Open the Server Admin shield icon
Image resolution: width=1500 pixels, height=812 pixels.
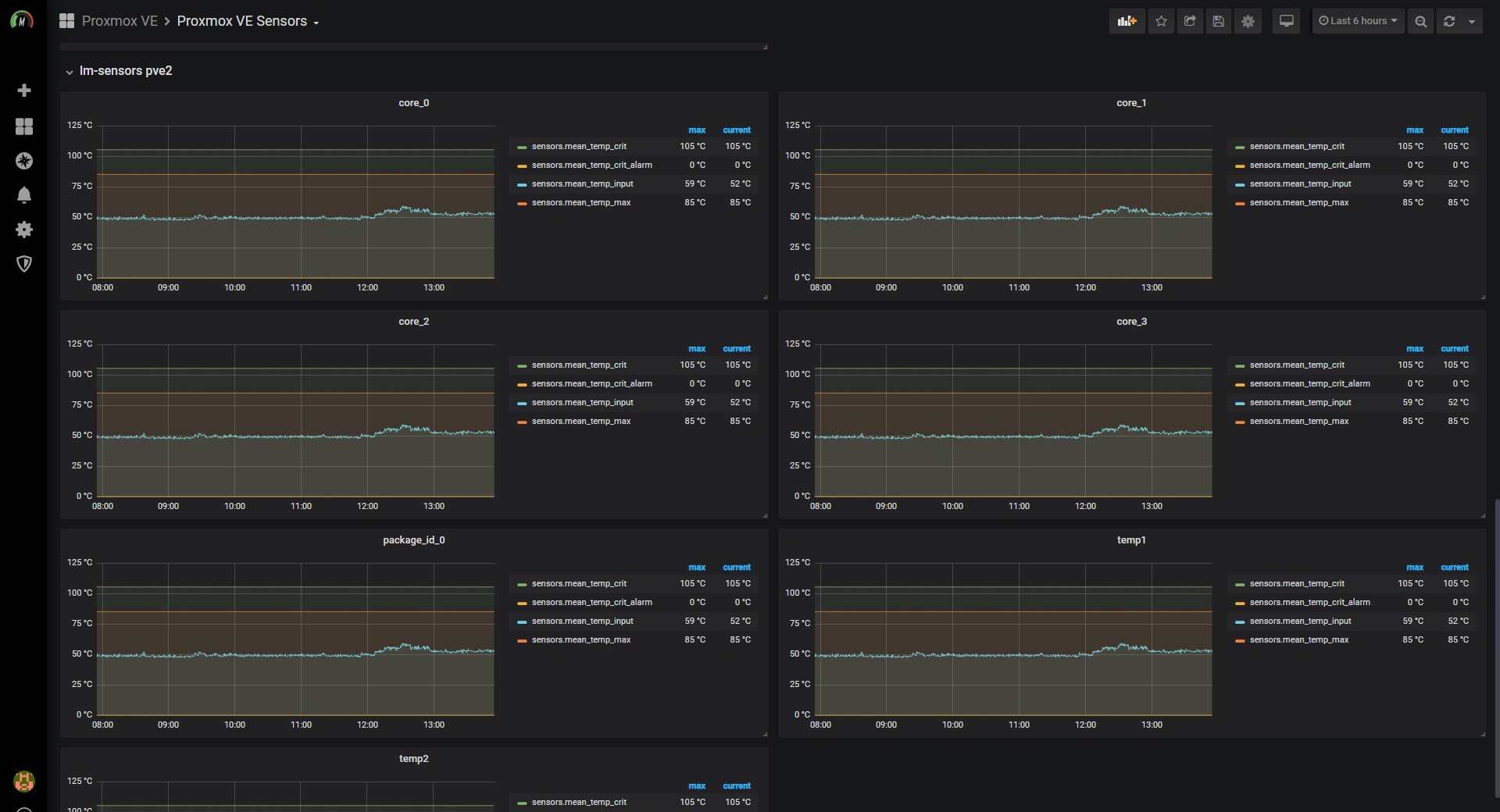click(x=24, y=264)
